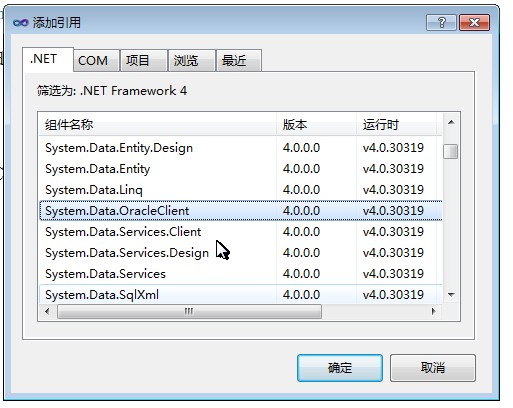Sort by 版本 column header
The image size is (513, 408).
click(316, 125)
